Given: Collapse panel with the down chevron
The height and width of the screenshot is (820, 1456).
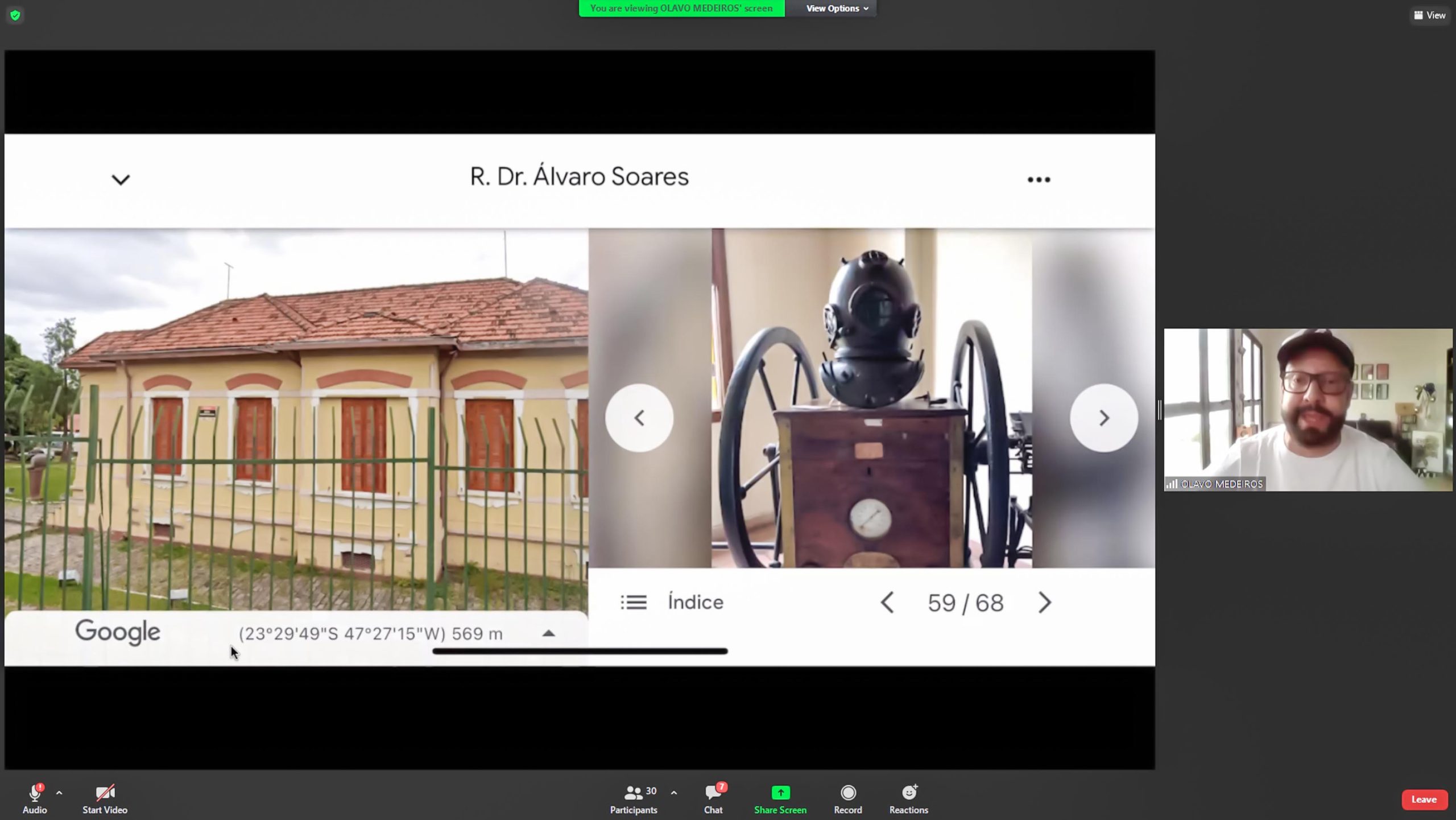Looking at the screenshot, I should tap(121, 180).
